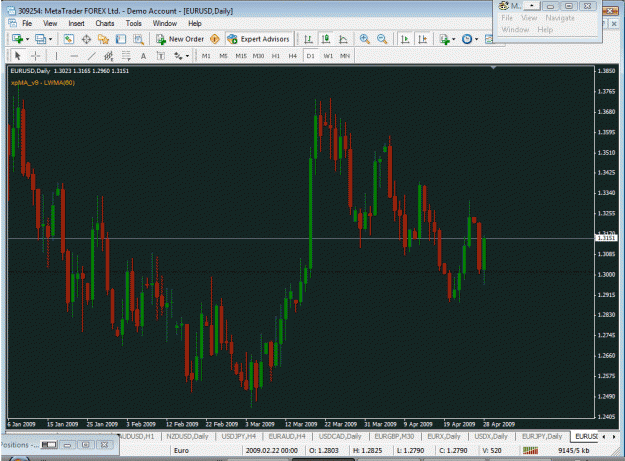
Task: Toggle the Expert Advisors button
Action: (258, 39)
